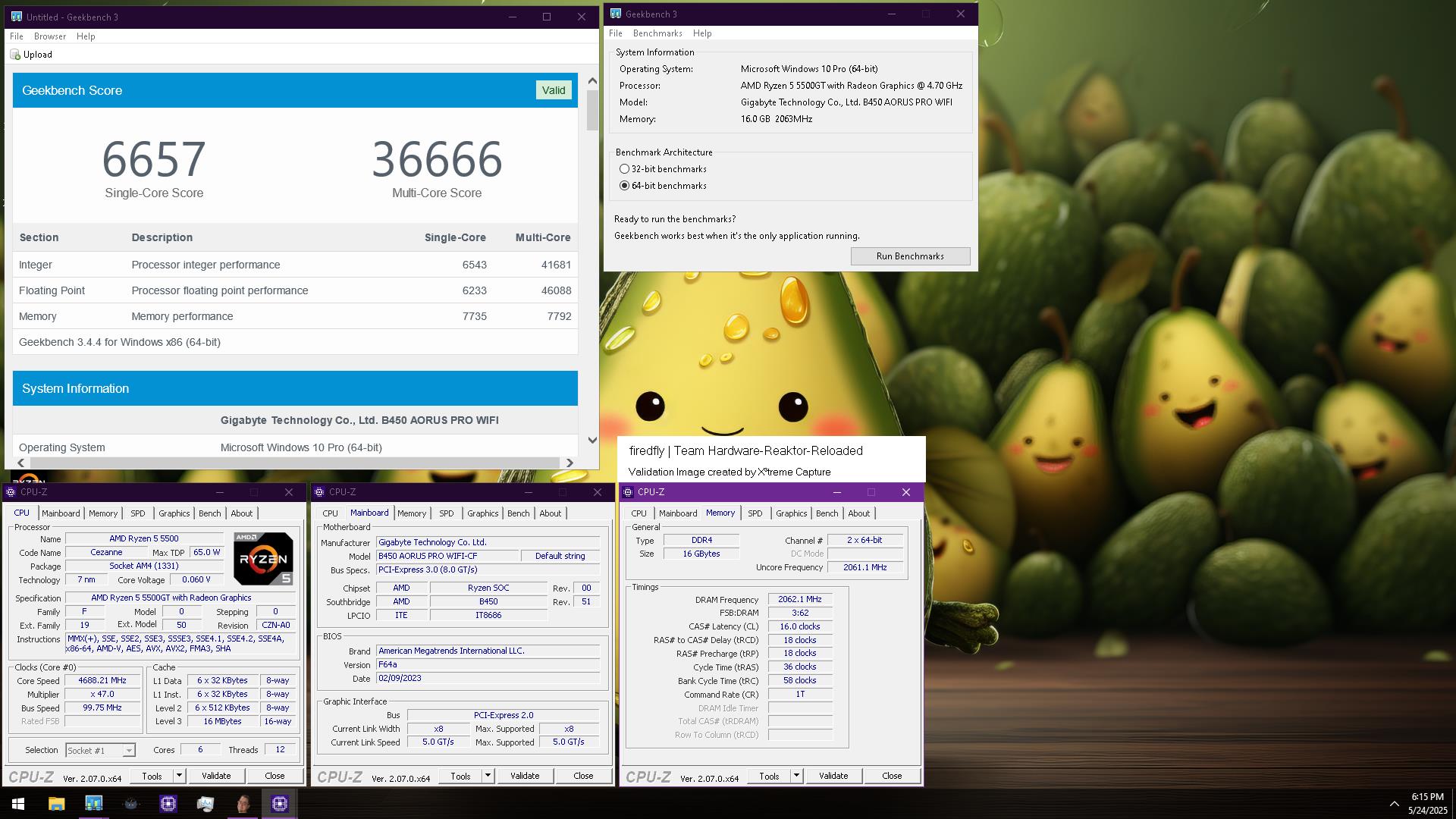The width and height of the screenshot is (1456, 819).
Task: Click the Geekbench 3 launcher window title icon
Action: coord(615,14)
